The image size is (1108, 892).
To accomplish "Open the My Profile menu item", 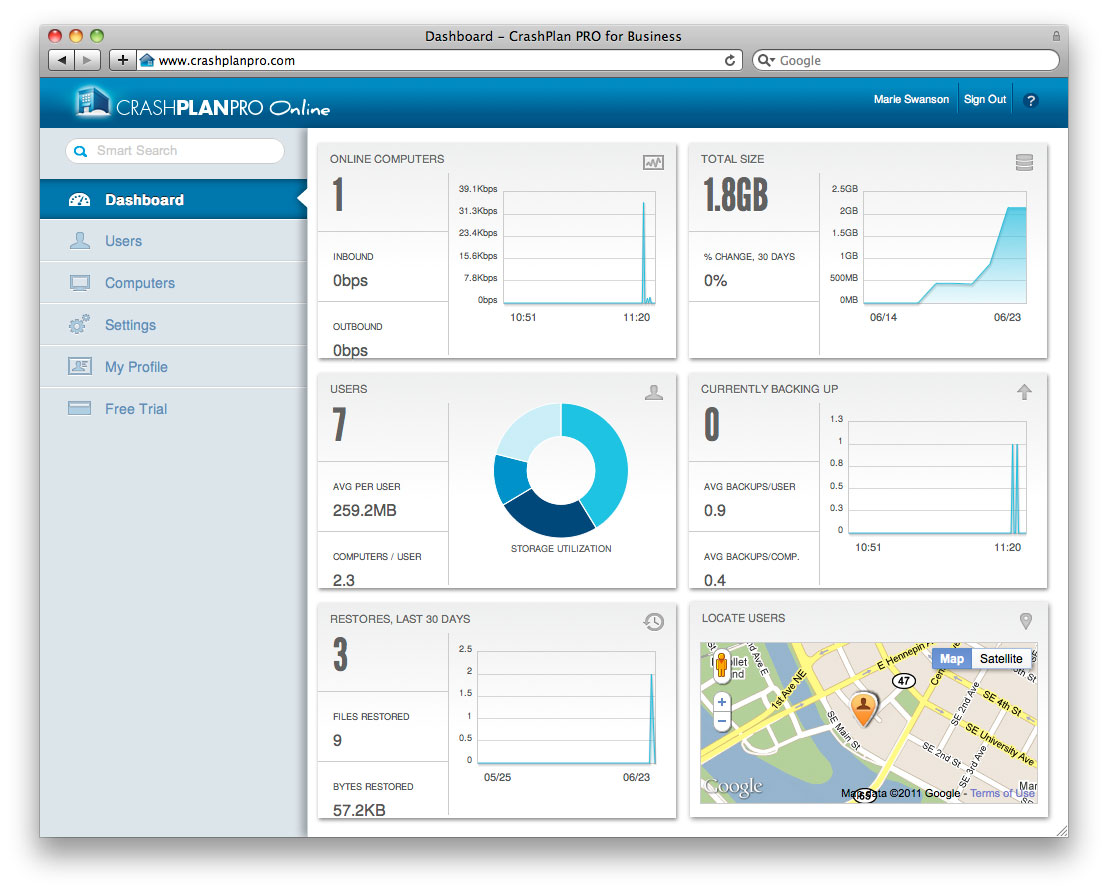I will pos(174,366).
